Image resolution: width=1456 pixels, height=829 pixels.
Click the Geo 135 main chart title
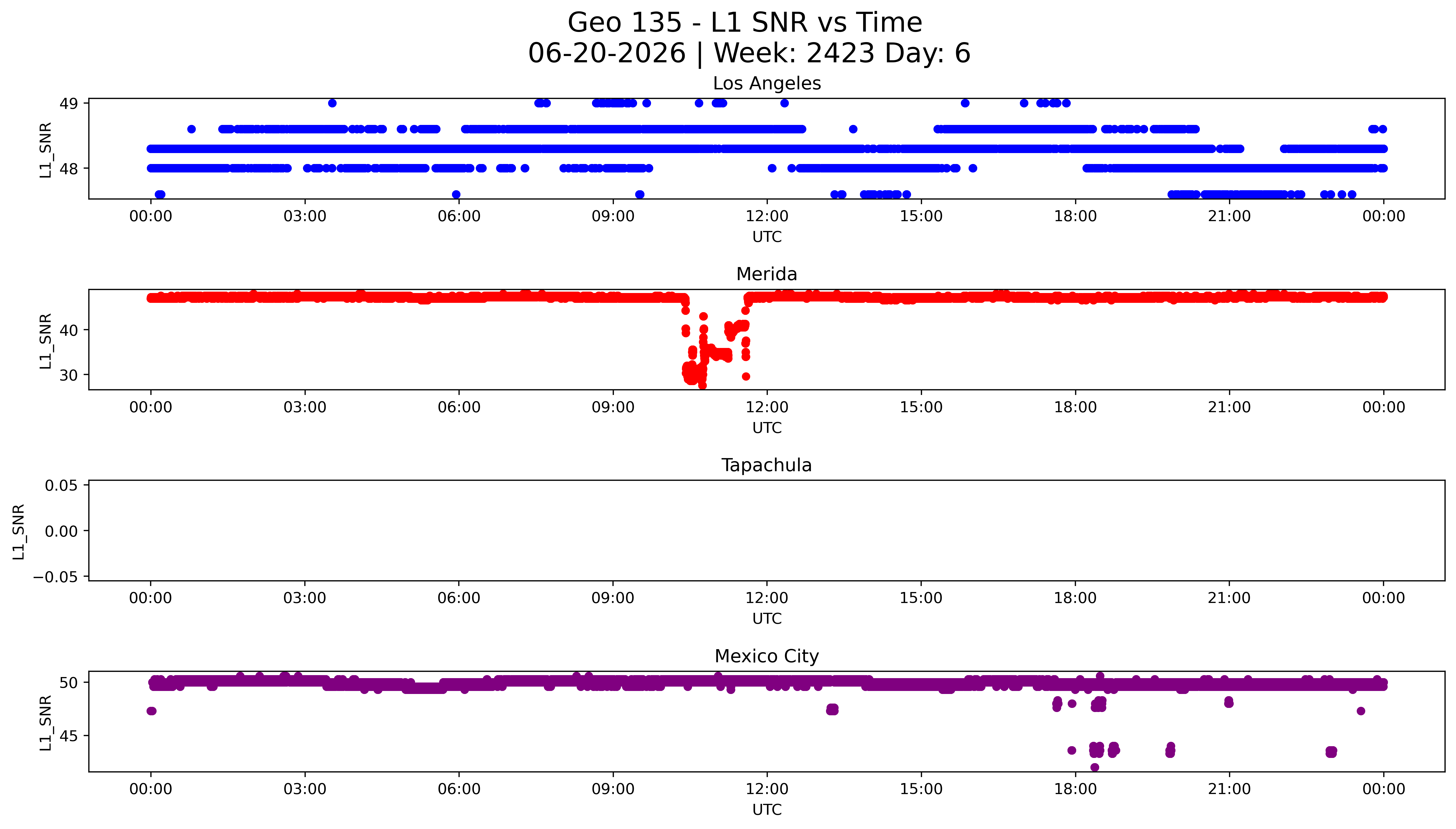pyautogui.click(x=745, y=23)
